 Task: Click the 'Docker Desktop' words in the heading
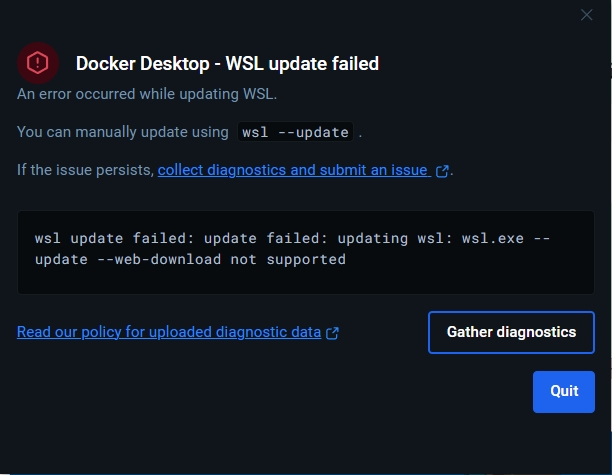[x=142, y=64]
